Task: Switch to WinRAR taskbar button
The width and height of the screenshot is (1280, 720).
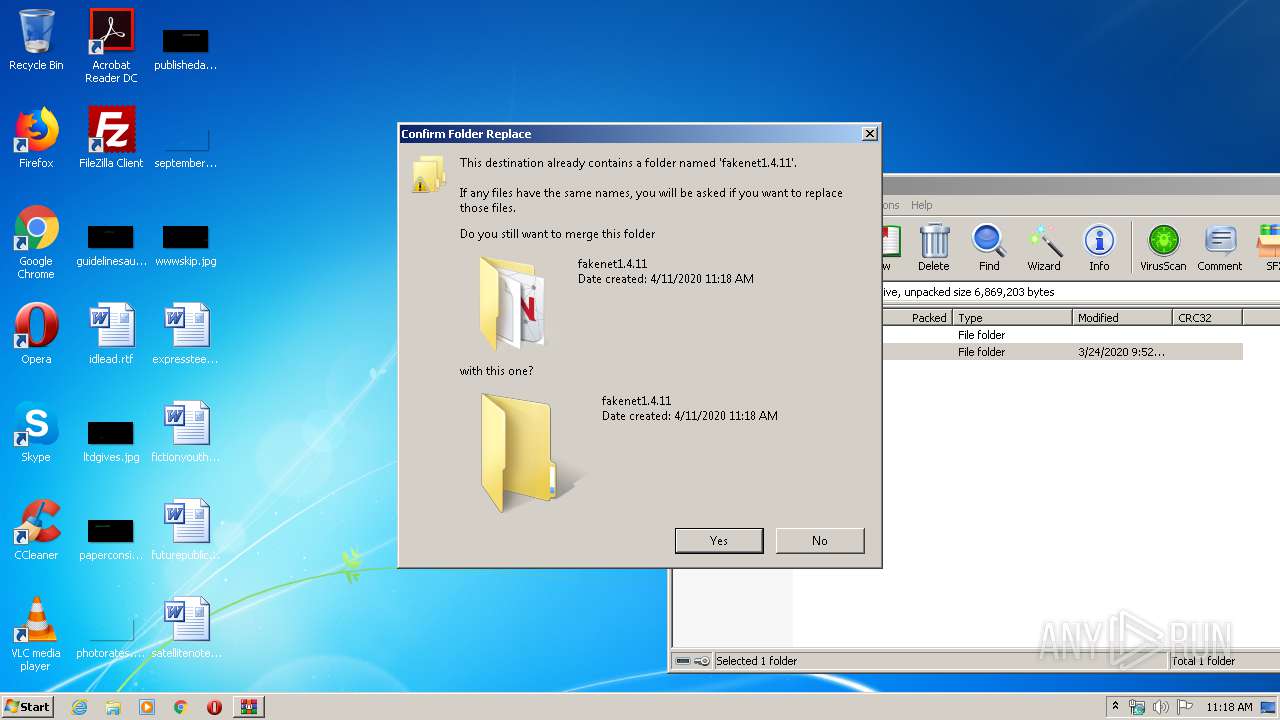Action: click(249, 707)
